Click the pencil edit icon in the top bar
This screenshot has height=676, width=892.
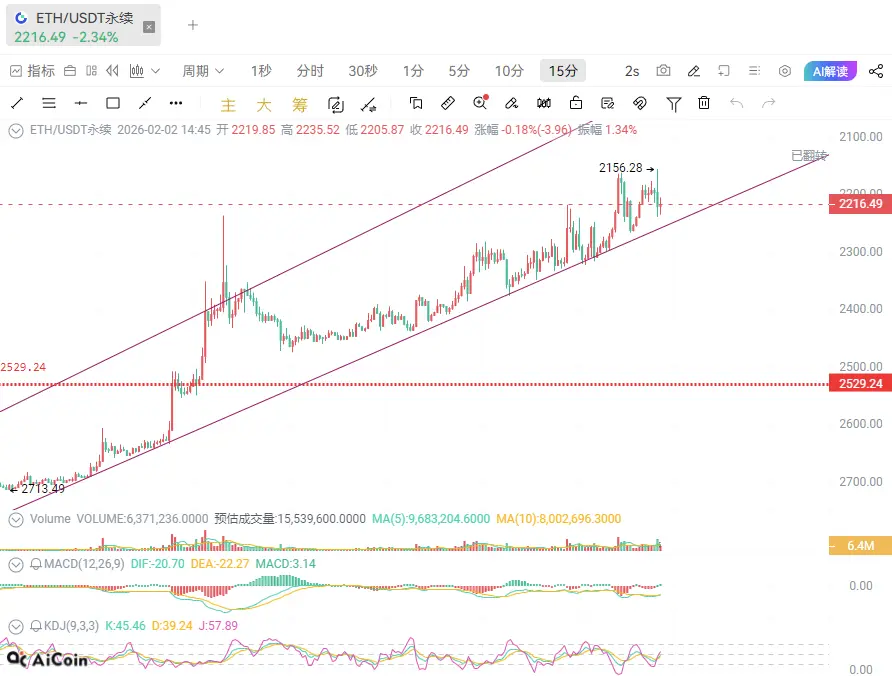click(x=693, y=71)
